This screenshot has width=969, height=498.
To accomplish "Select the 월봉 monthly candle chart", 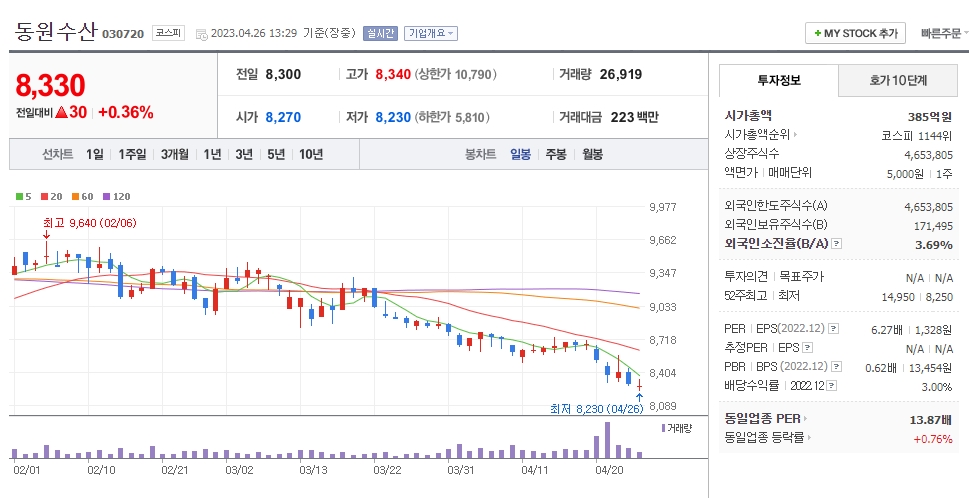I will (x=592, y=154).
